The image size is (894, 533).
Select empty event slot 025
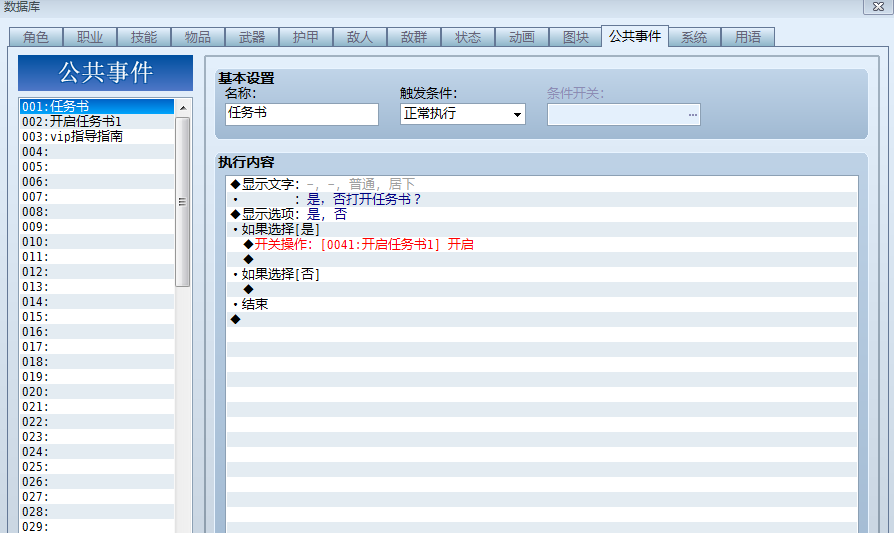[97, 466]
